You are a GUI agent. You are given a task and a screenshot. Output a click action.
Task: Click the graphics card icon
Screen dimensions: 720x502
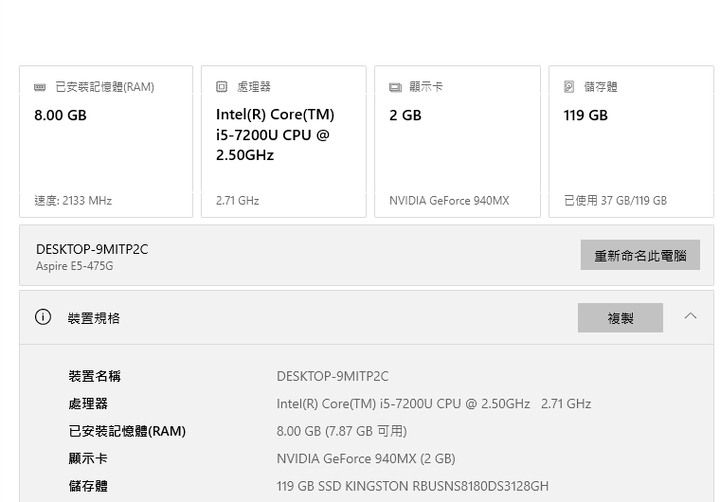pos(395,87)
